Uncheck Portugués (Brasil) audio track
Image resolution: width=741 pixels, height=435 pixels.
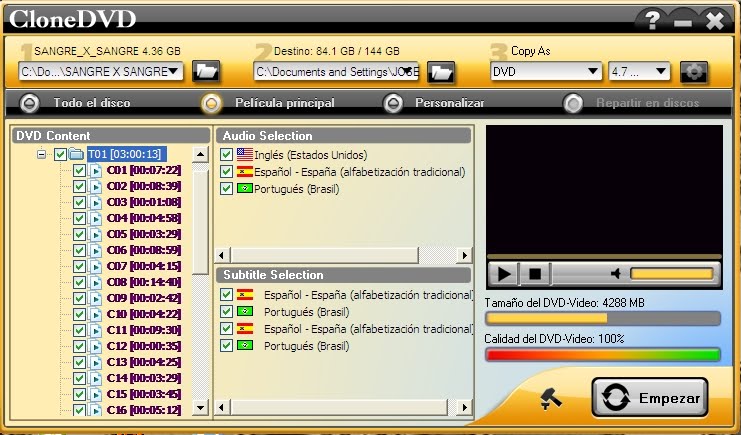(226, 188)
